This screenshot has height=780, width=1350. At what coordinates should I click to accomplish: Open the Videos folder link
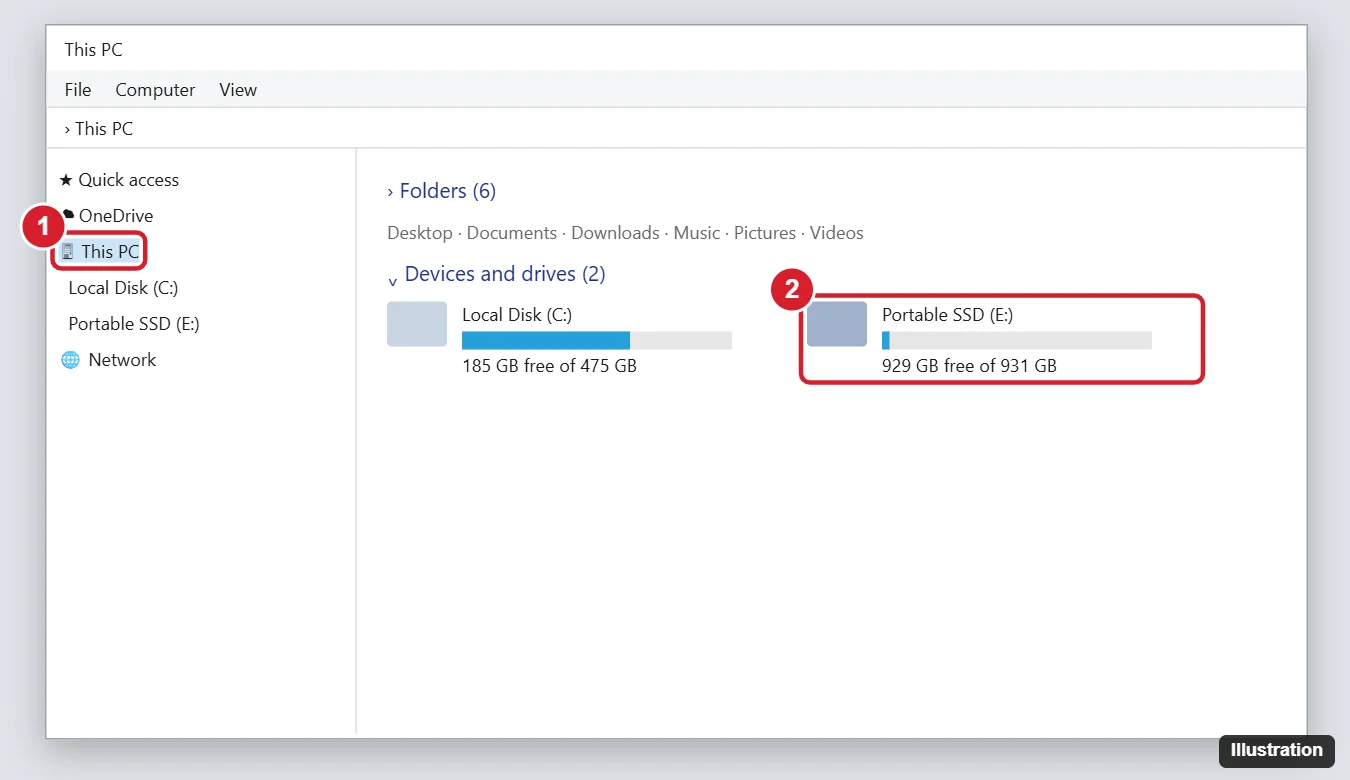(x=837, y=233)
